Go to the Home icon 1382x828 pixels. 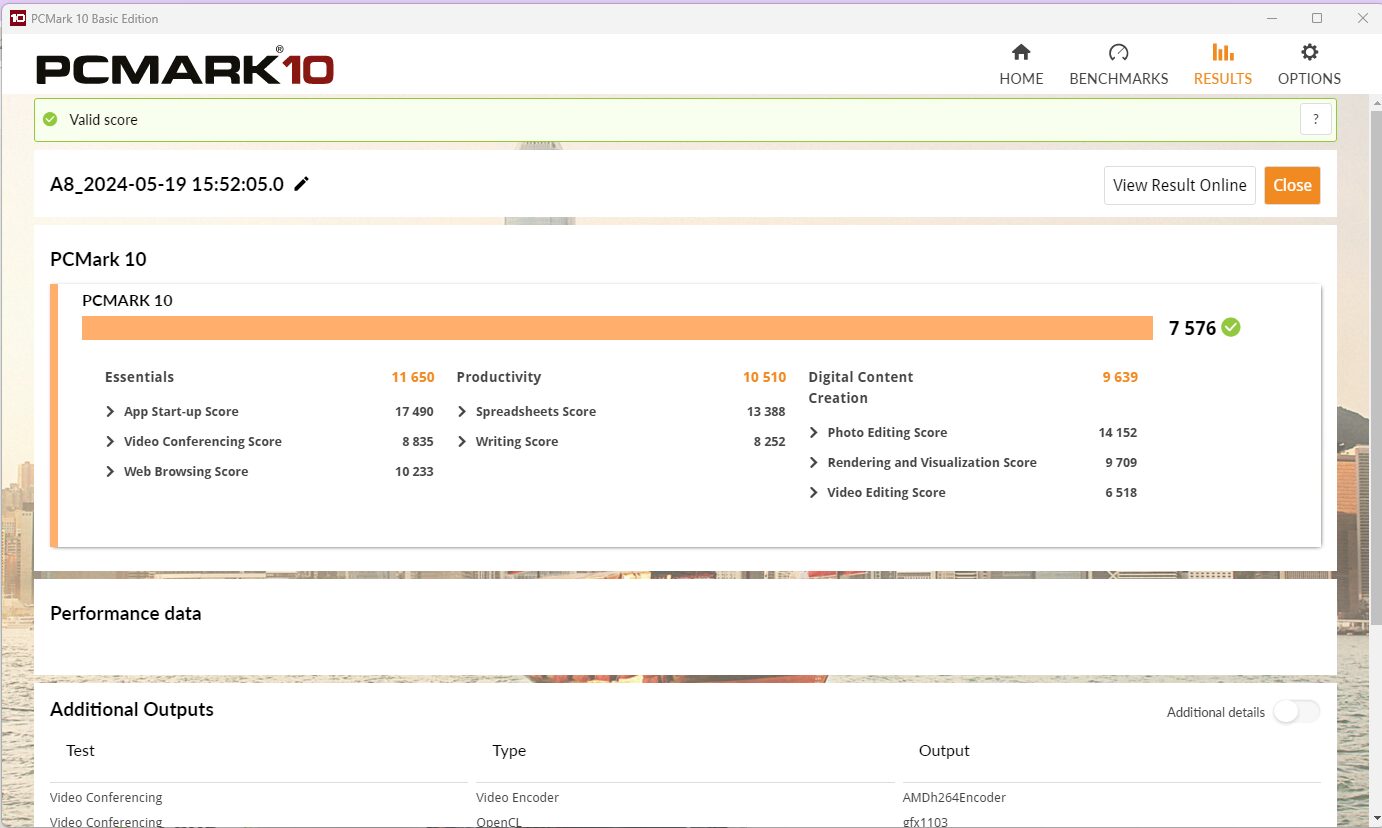(1021, 53)
